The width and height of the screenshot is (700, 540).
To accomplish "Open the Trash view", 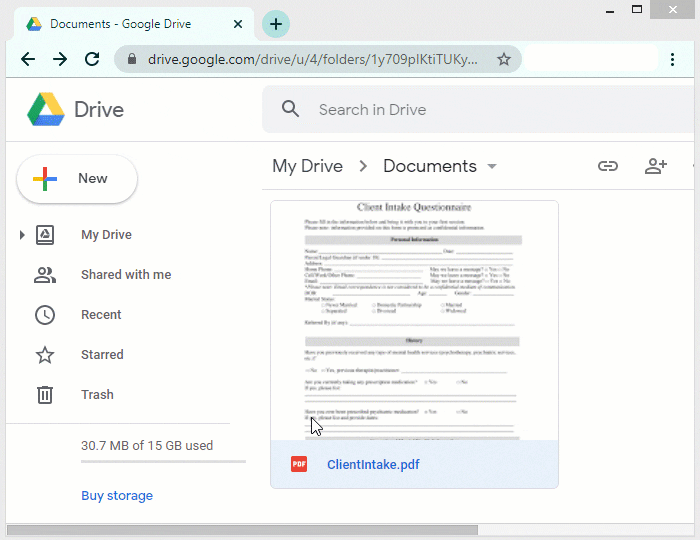I will point(97,395).
